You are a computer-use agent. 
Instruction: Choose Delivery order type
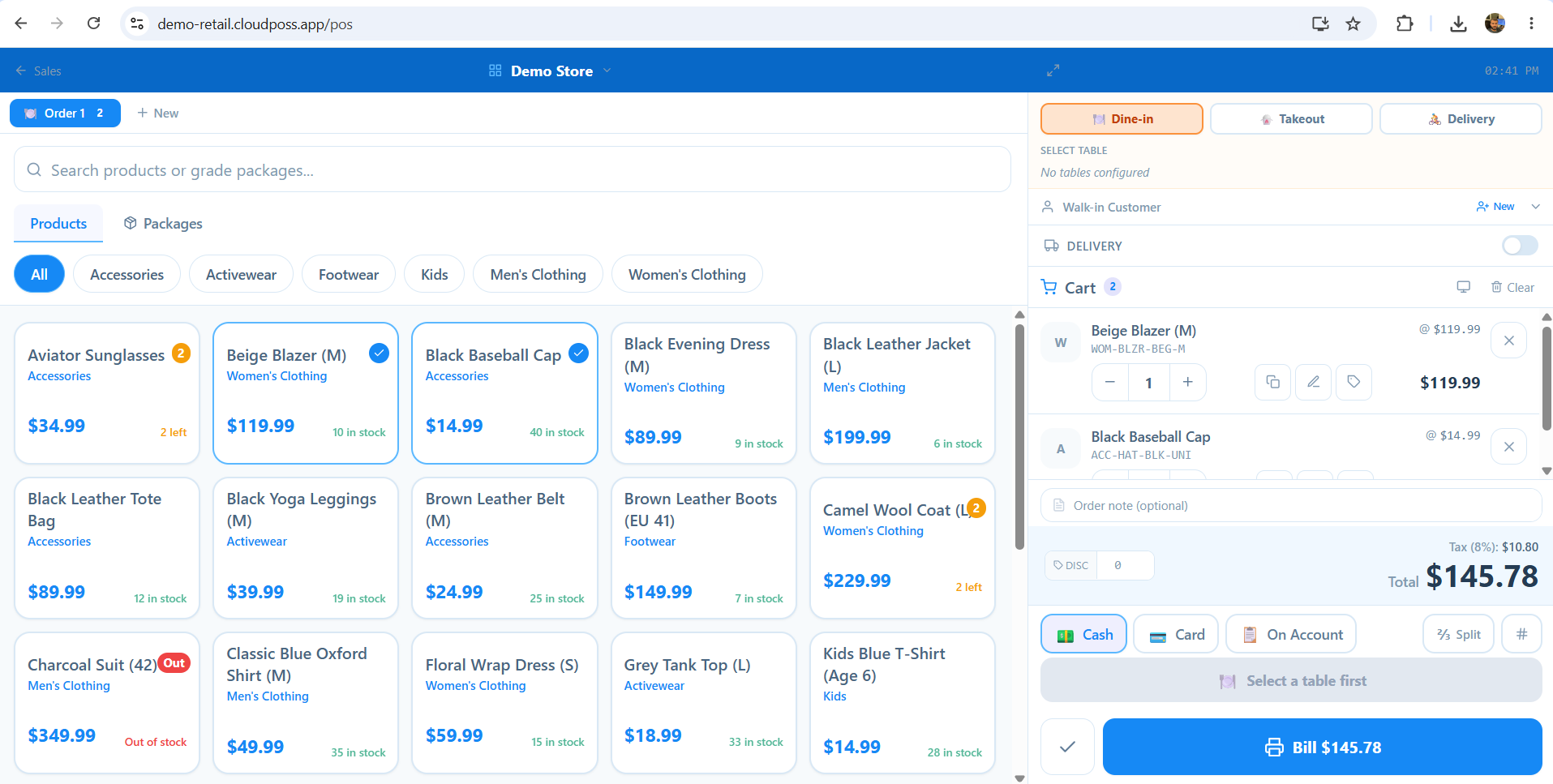pyautogui.click(x=1461, y=118)
